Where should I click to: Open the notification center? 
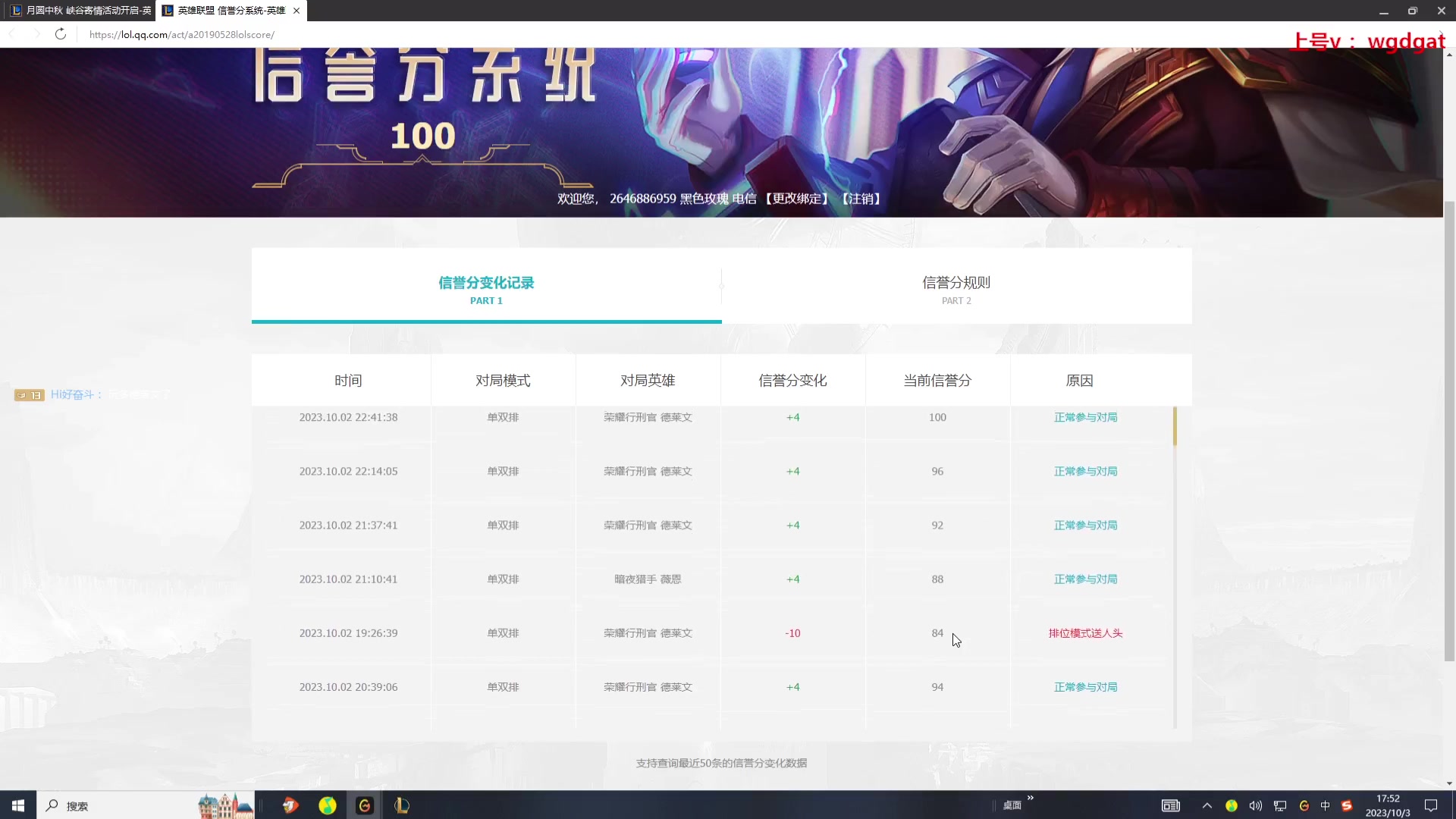coord(1432,805)
